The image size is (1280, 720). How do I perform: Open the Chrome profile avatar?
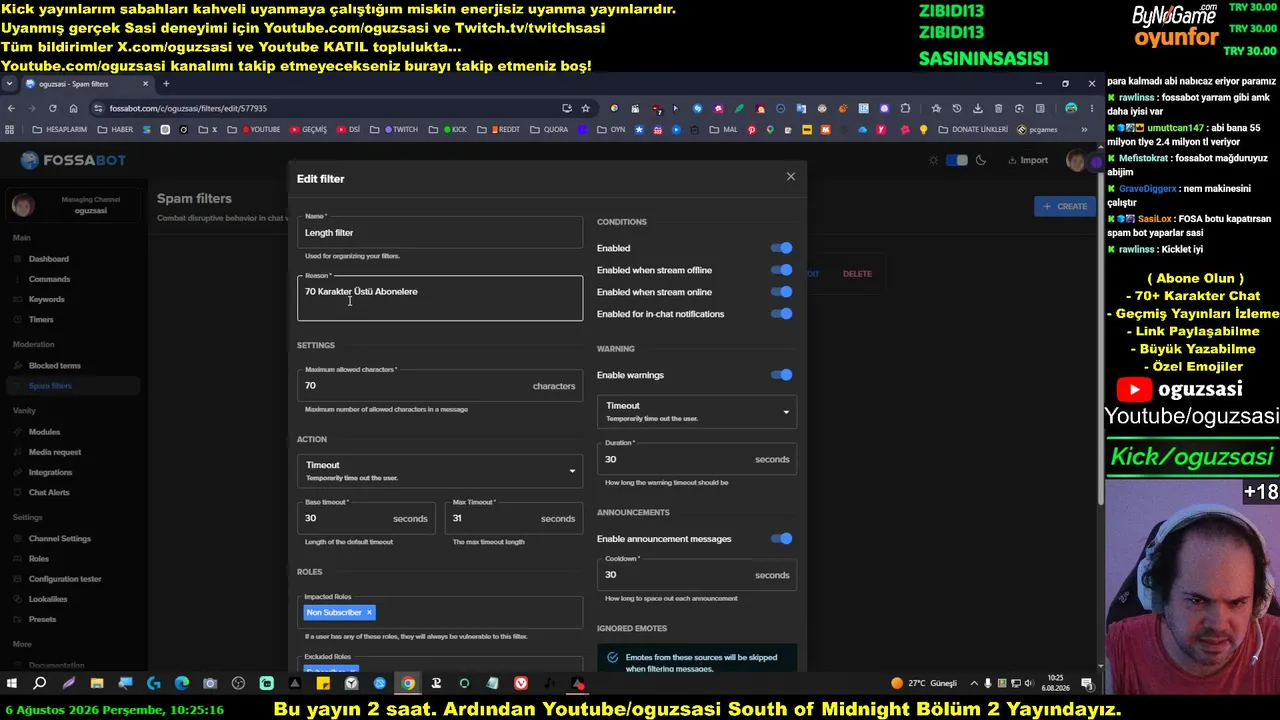pyautogui.click(x=1071, y=108)
